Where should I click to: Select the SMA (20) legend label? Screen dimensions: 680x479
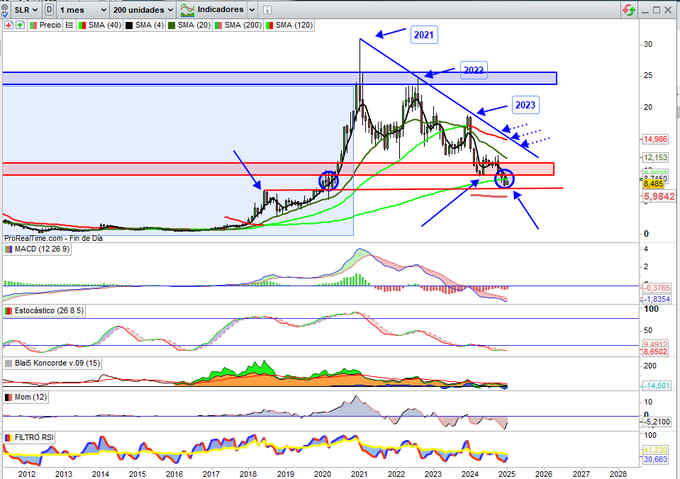(193, 25)
